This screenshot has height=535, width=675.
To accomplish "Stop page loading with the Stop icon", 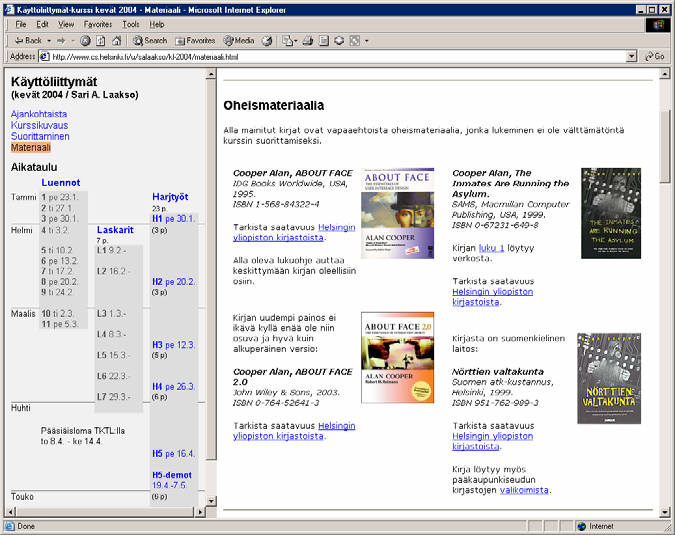I will [85, 40].
